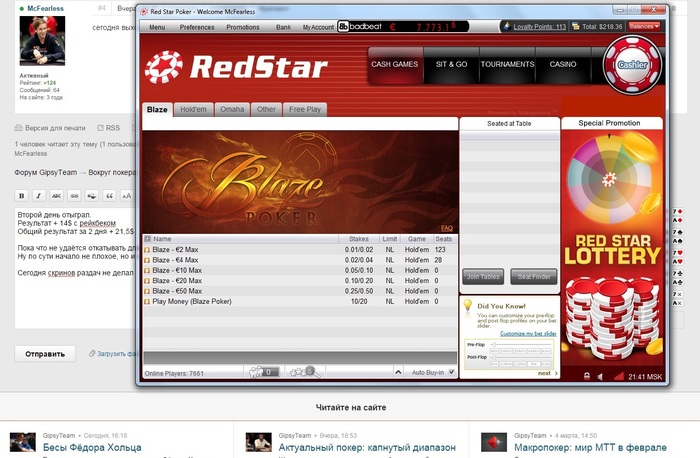The image size is (700, 458).
Task: Open the My Account menu
Action: (x=318, y=27)
